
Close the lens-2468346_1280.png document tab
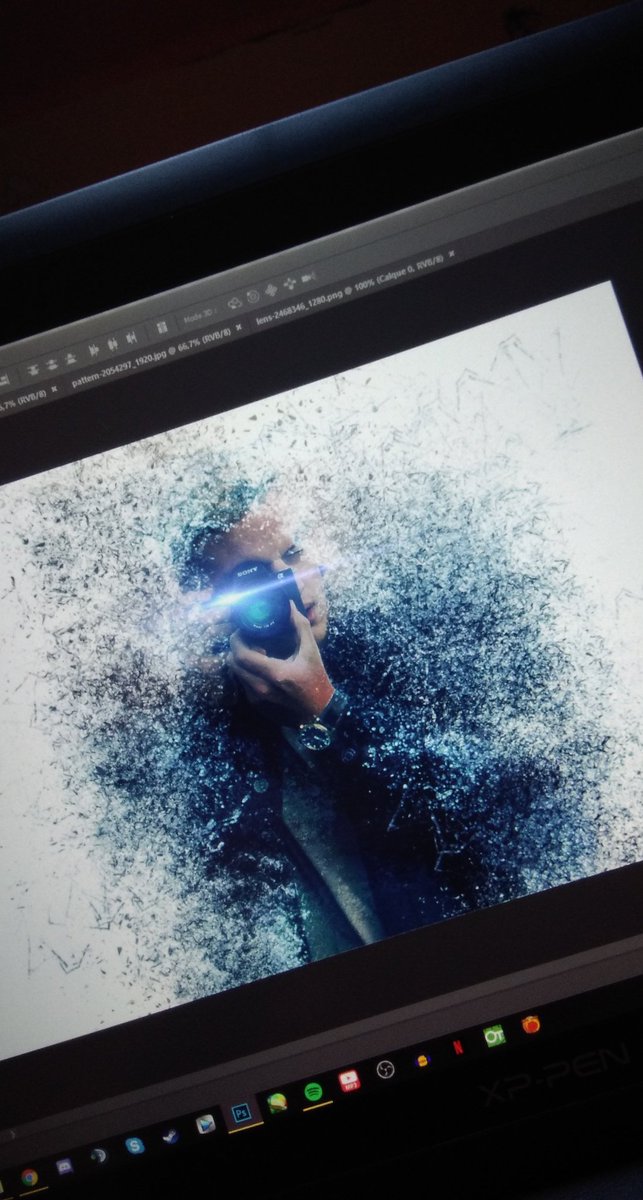tap(451, 254)
